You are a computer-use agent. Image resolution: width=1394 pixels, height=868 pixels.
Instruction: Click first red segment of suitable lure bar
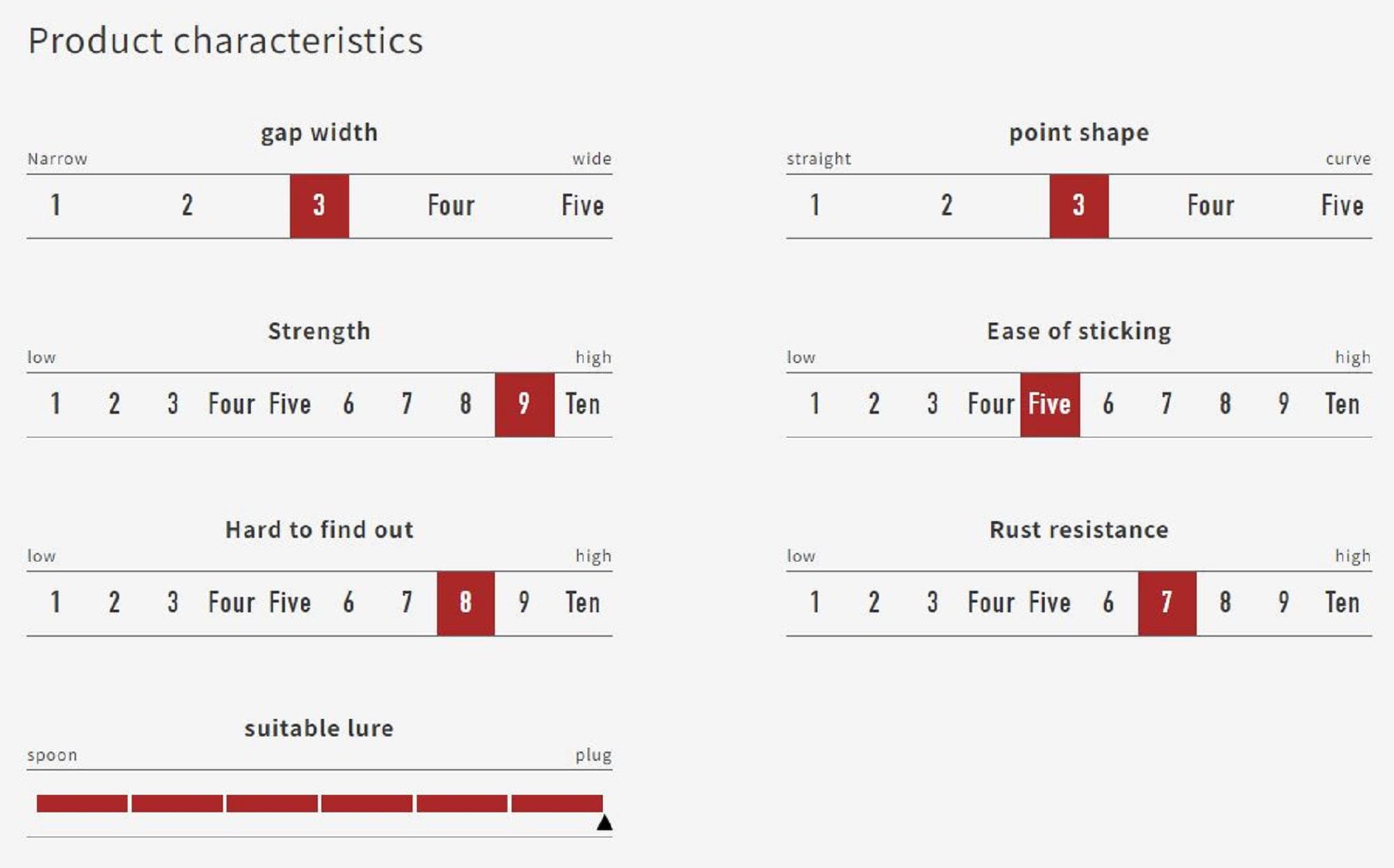tap(82, 803)
